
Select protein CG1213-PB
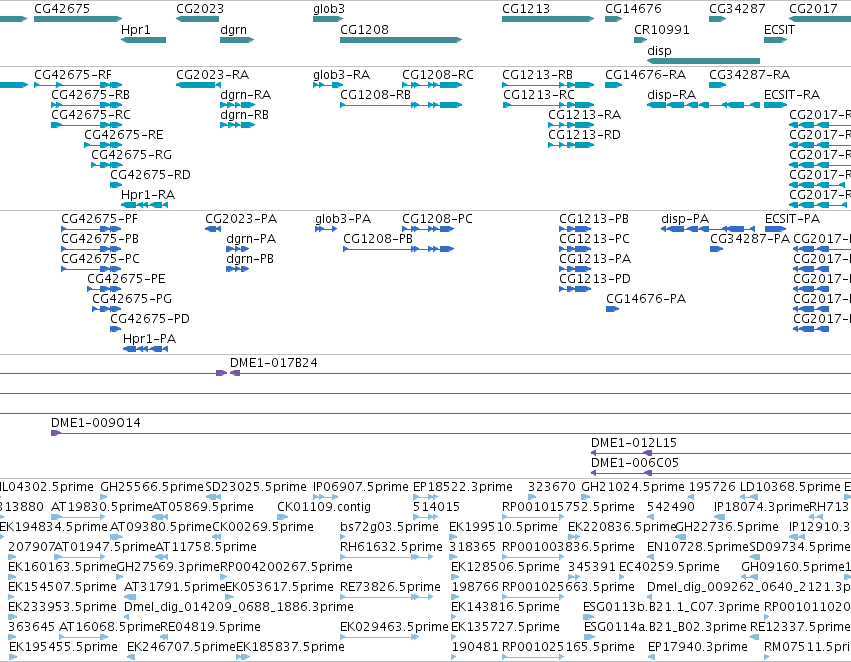point(575,229)
